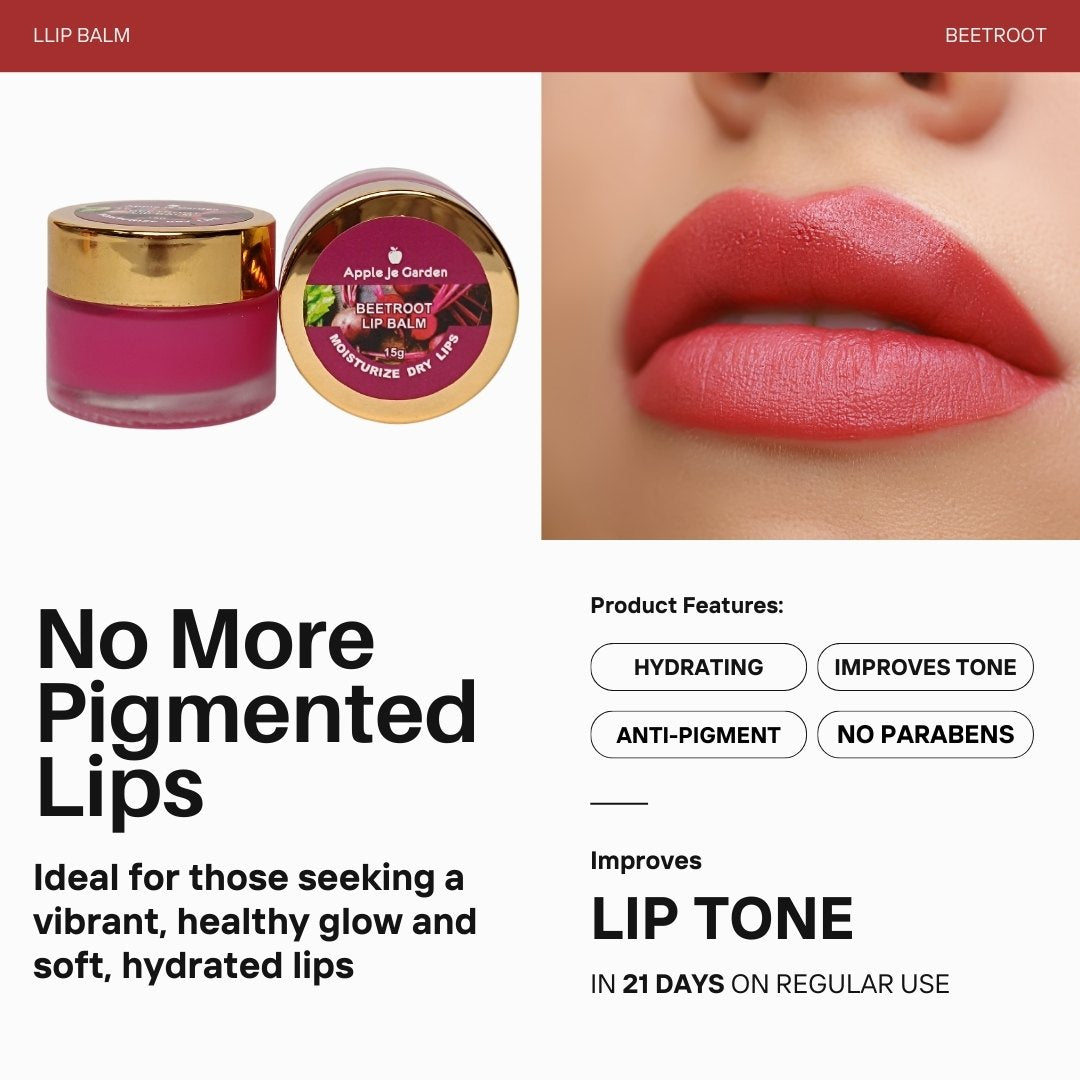Click the gold lid of upright jar

162,252
